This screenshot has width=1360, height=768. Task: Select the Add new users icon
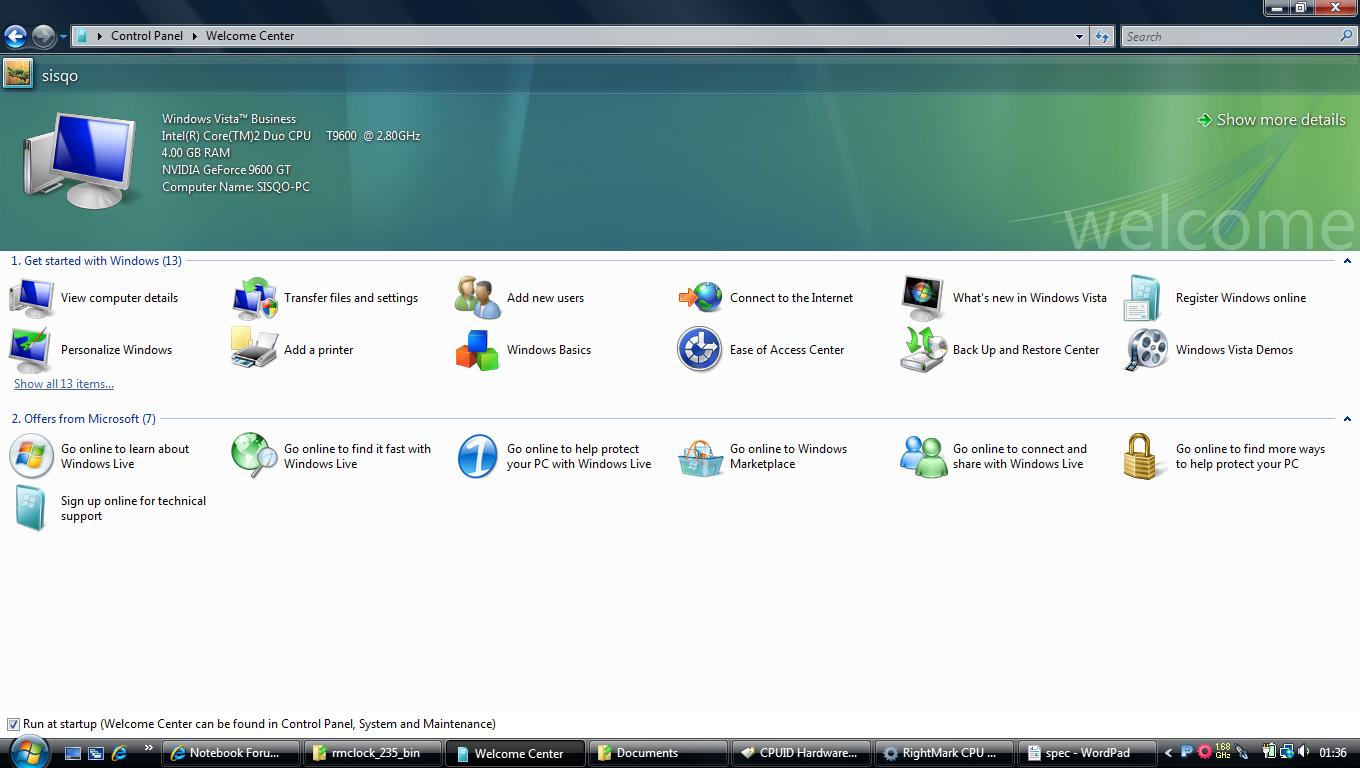(x=478, y=298)
